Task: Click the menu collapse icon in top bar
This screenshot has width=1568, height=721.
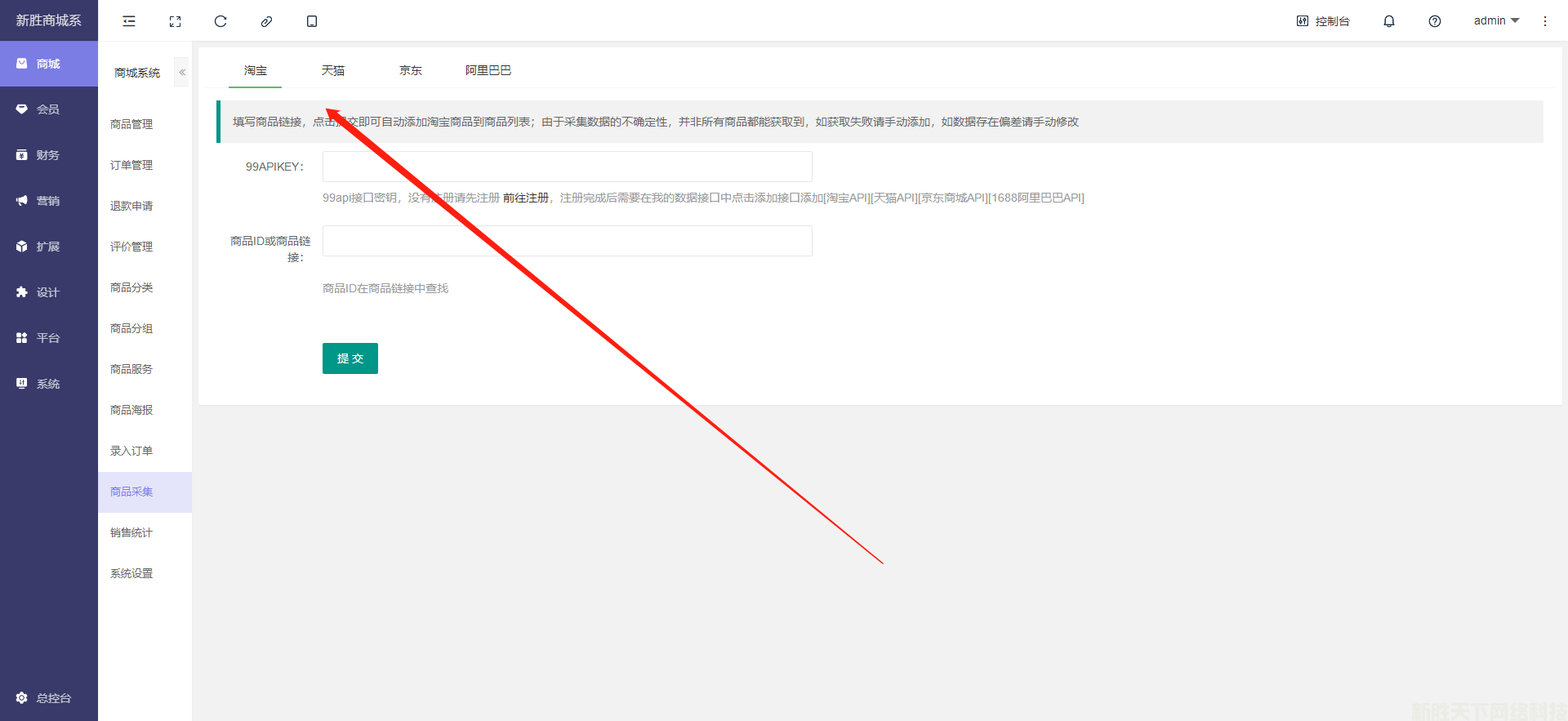Action: (129, 21)
